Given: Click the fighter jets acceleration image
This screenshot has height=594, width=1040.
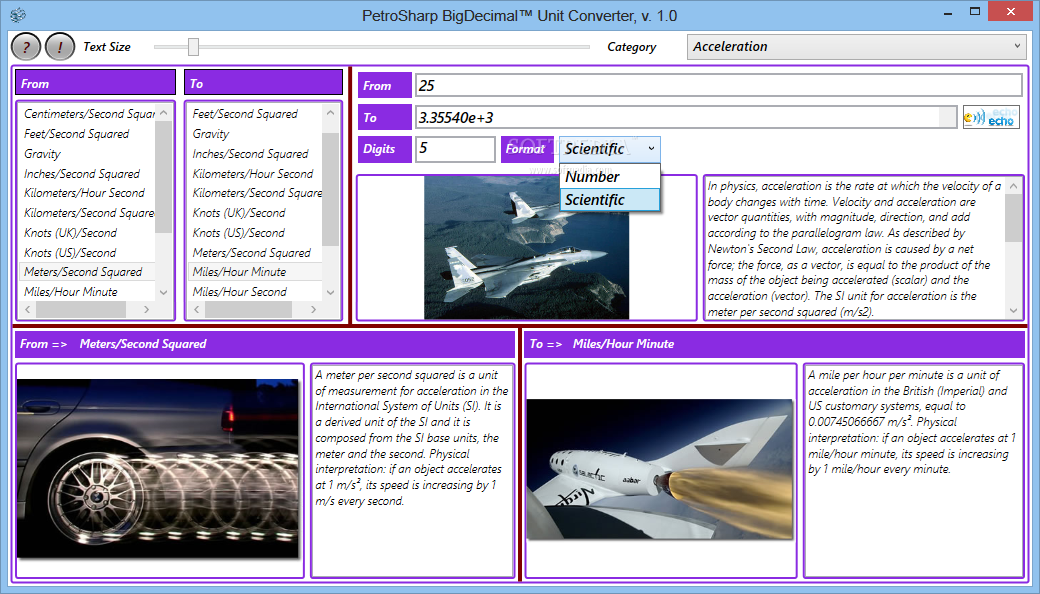Looking at the screenshot, I should click(x=527, y=247).
